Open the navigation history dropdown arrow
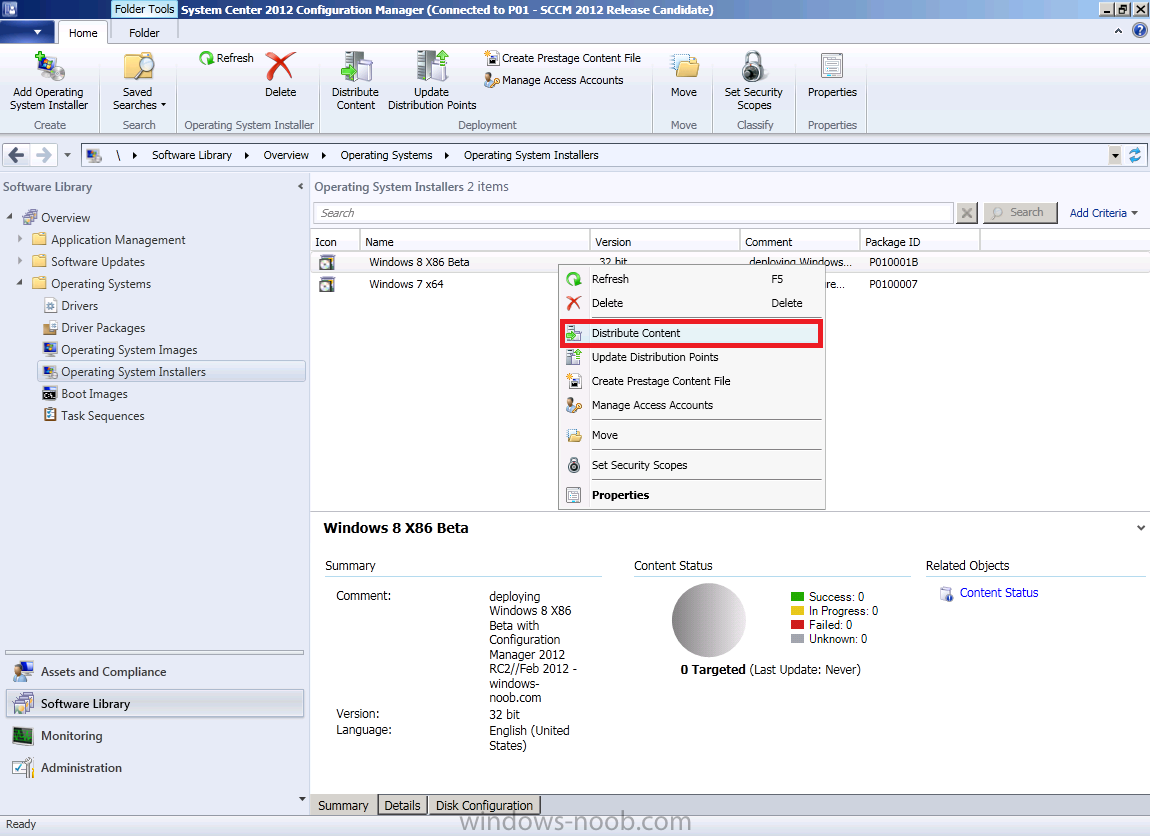Viewport: 1150px width, 836px height. point(67,155)
